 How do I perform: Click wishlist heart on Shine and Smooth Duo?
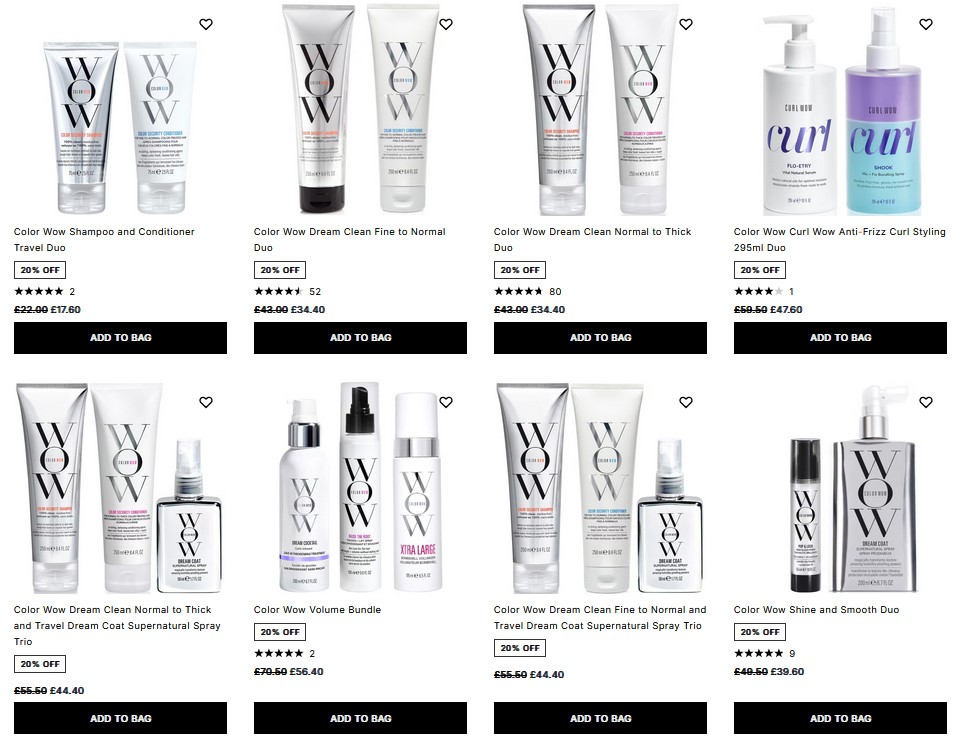(x=925, y=402)
